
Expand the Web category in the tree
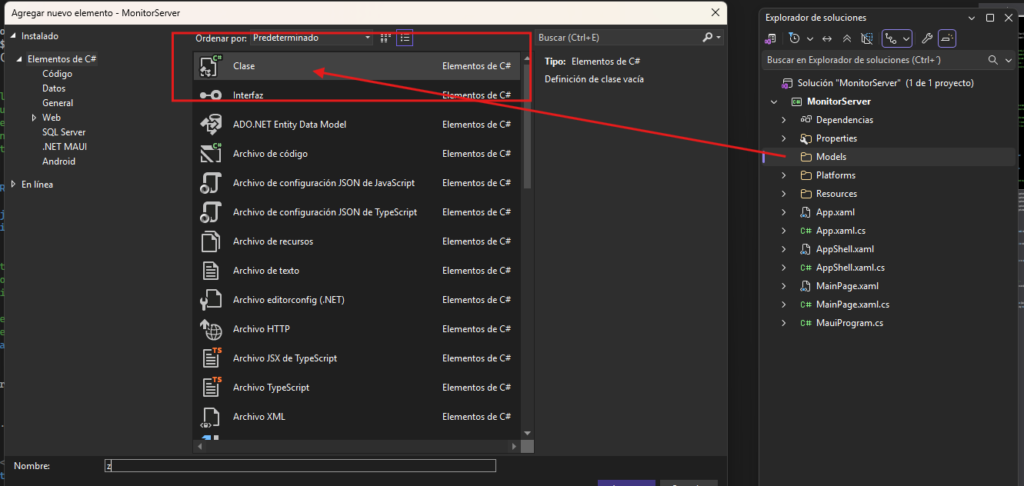pyautogui.click(x=33, y=117)
